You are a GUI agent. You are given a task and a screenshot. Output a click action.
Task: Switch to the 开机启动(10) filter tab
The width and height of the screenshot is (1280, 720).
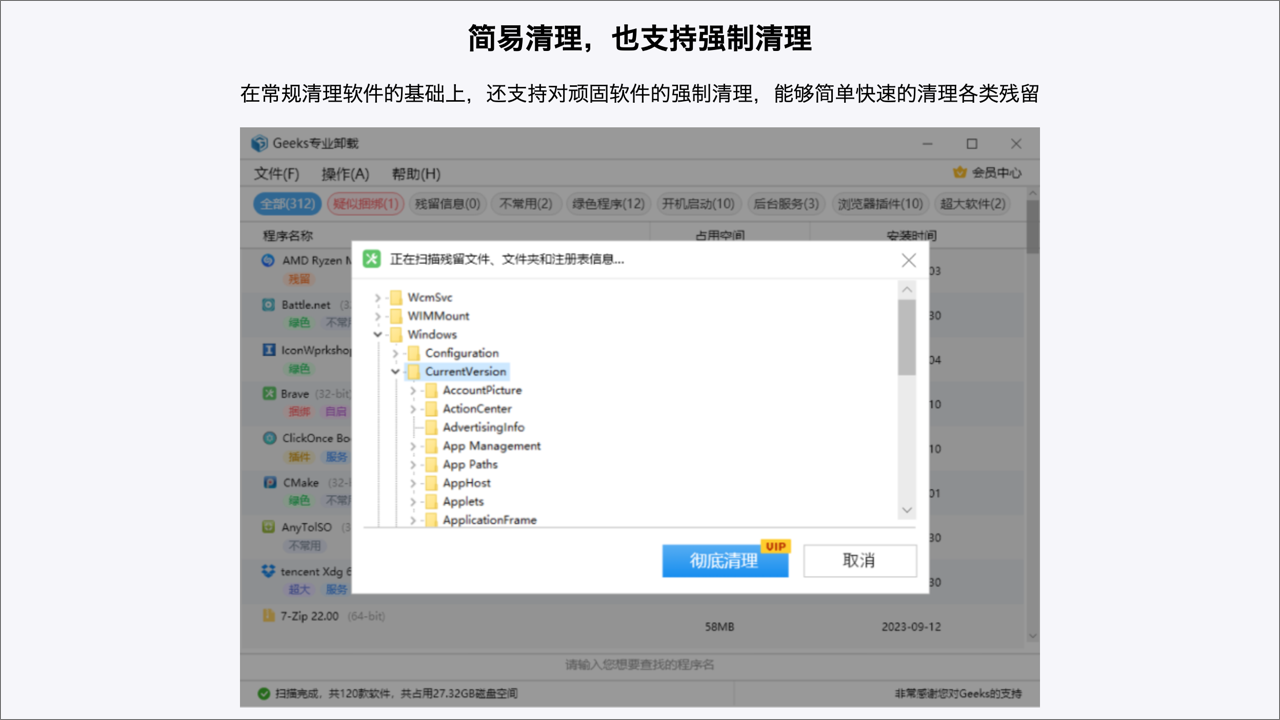[x=698, y=204]
